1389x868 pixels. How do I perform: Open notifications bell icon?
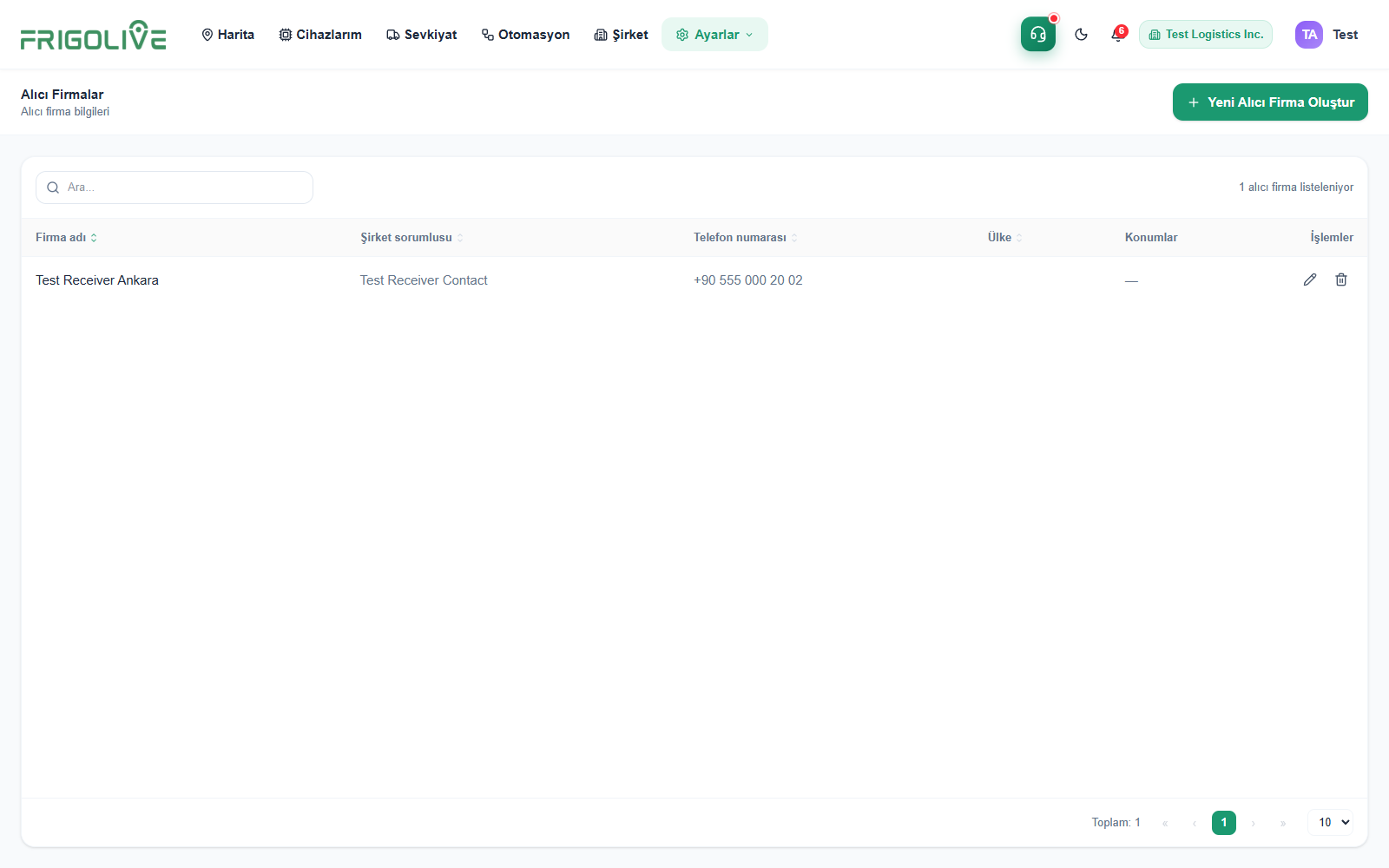point(1117,35)
